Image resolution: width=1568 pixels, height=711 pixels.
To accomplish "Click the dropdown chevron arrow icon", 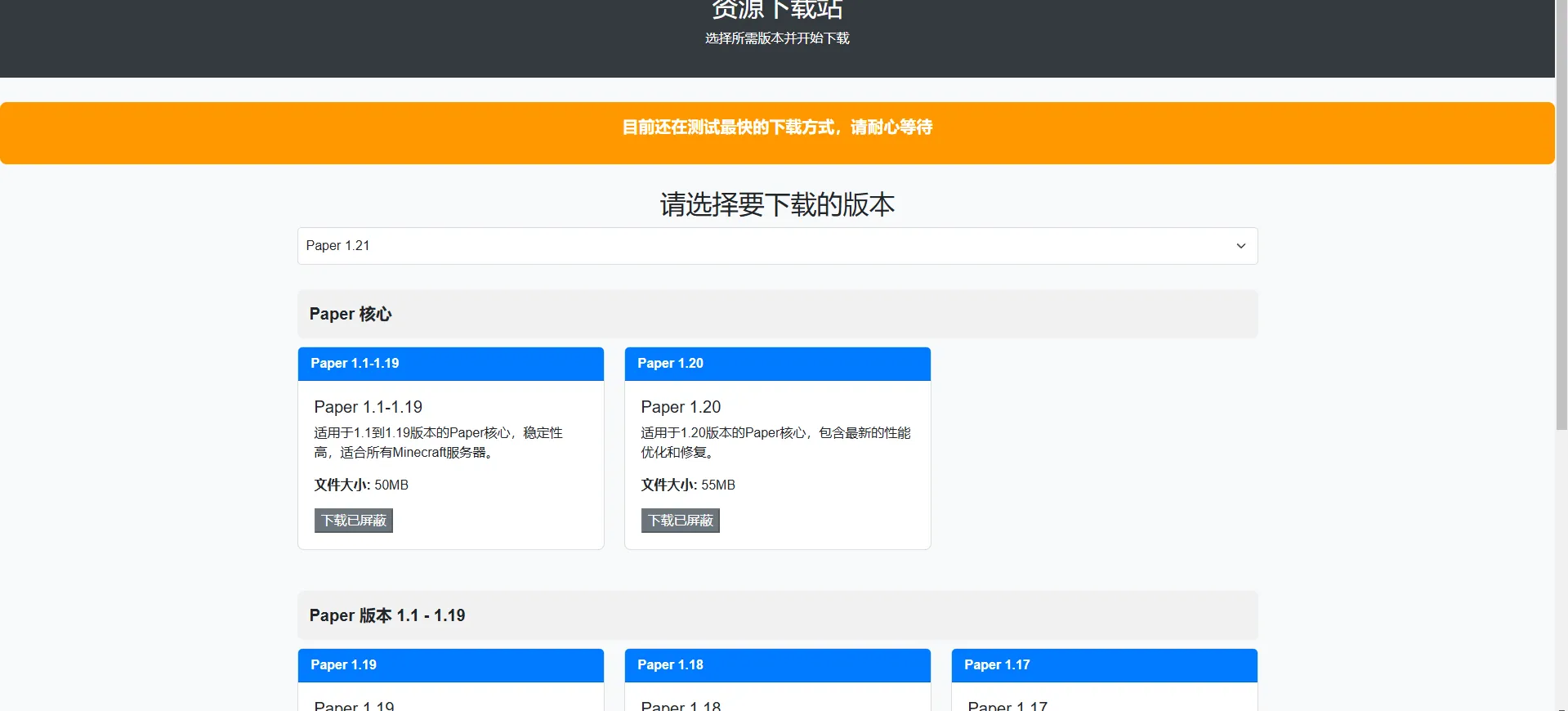I will tap(1240, 246).
